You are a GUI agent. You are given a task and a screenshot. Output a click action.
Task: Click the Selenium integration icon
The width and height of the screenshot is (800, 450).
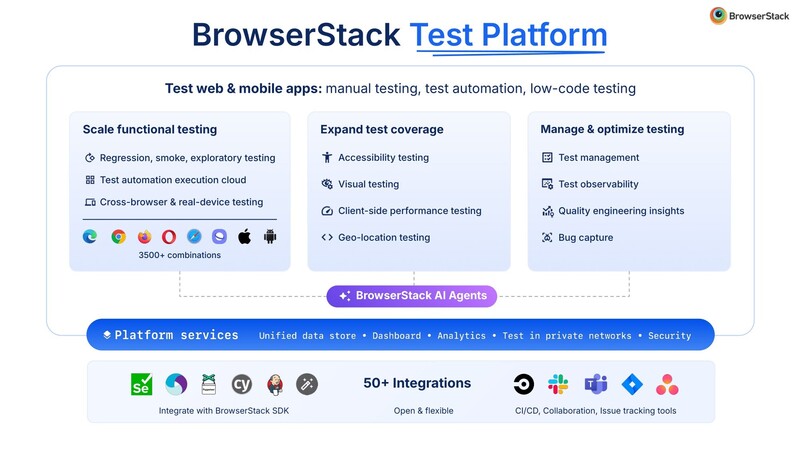tap(141, 384)
